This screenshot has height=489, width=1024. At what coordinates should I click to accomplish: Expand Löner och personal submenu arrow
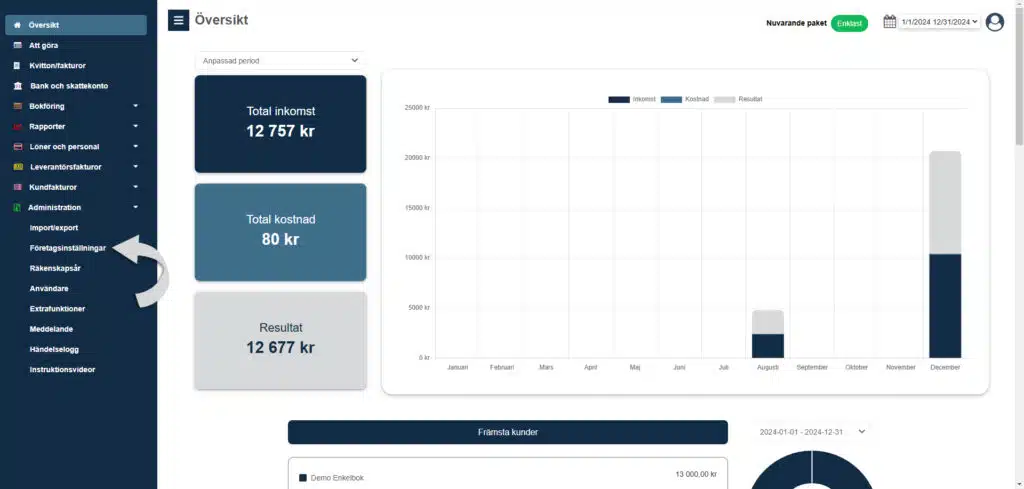coord(135,146)
